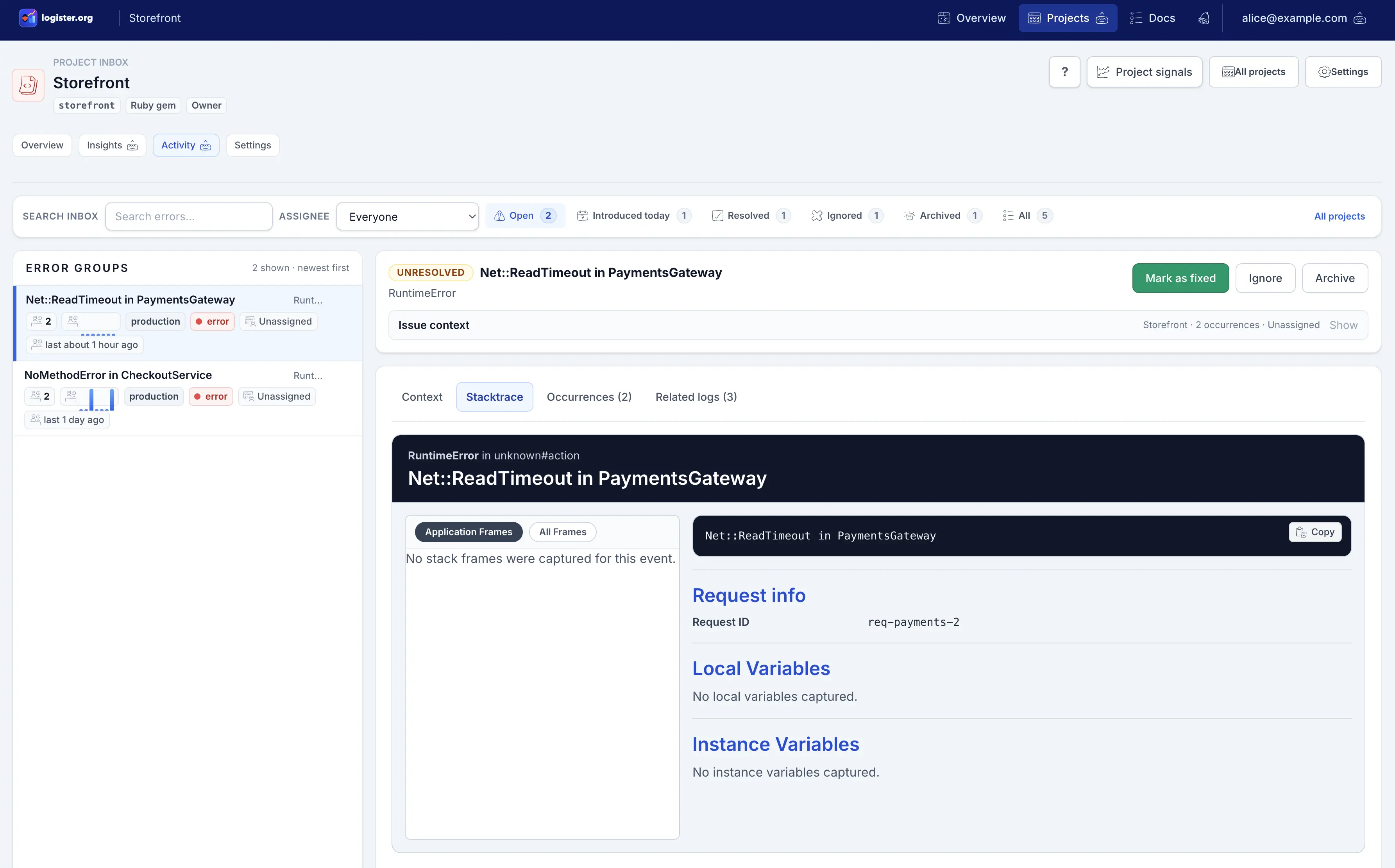Click the Ruby gem tag
1395x868 pixels.
click(153, 105)
